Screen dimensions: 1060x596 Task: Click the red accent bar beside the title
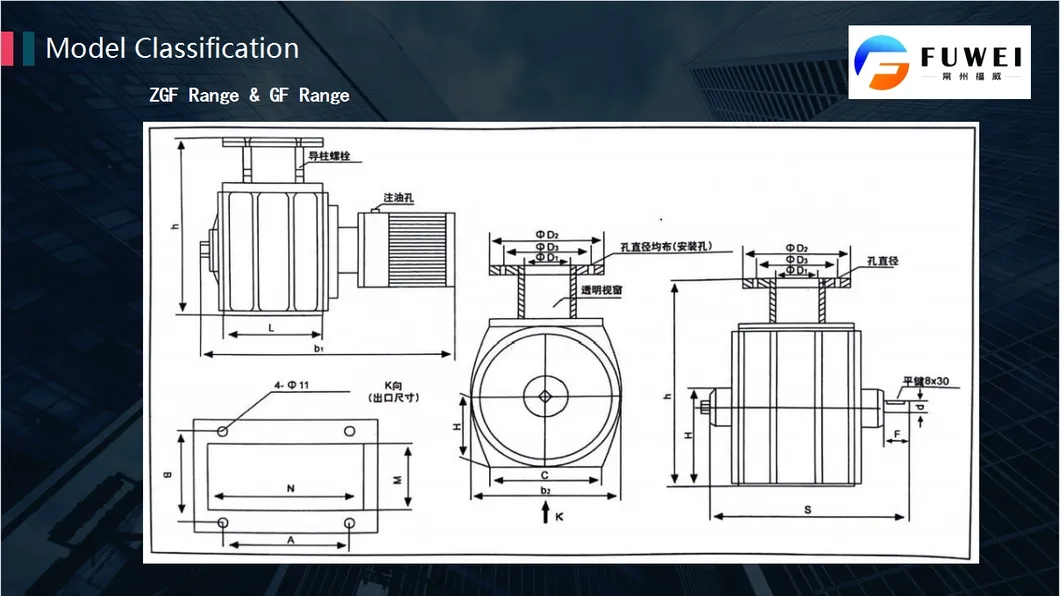(6, 48)
